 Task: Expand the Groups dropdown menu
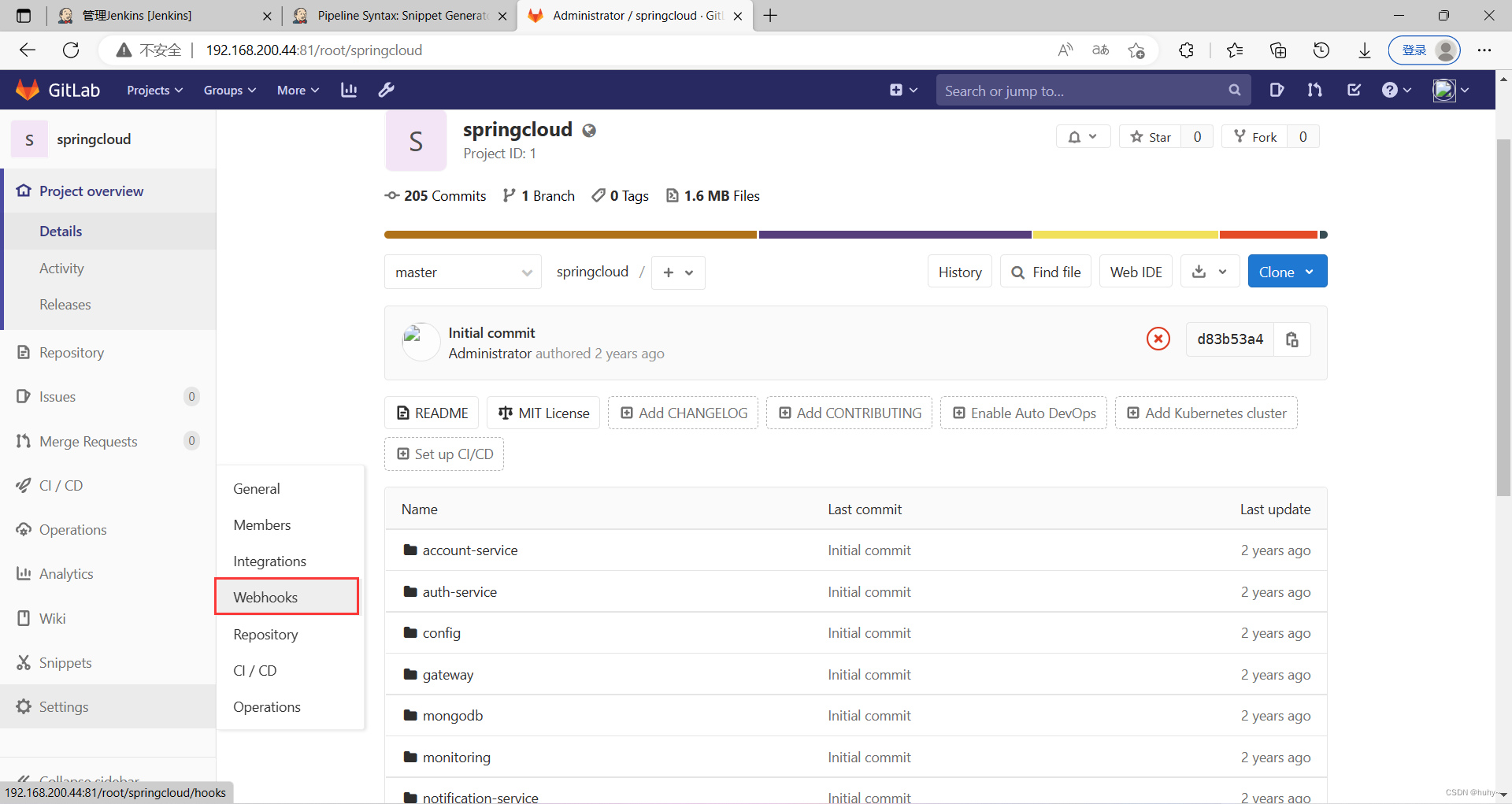230,90
